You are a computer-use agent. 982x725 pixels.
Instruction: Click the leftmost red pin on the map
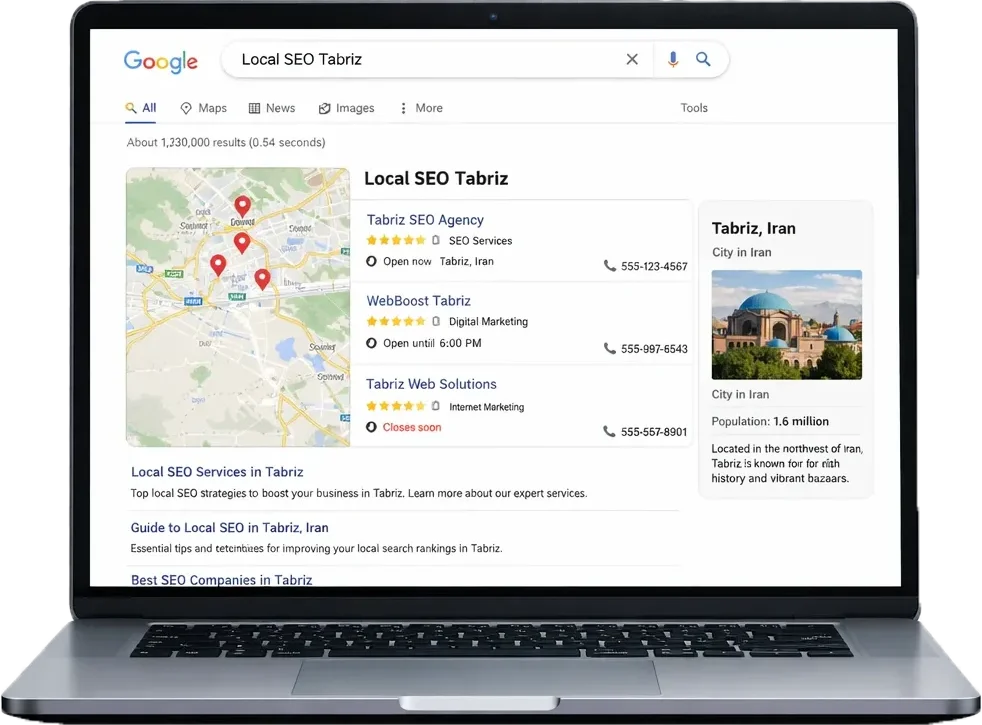point(218,265)
